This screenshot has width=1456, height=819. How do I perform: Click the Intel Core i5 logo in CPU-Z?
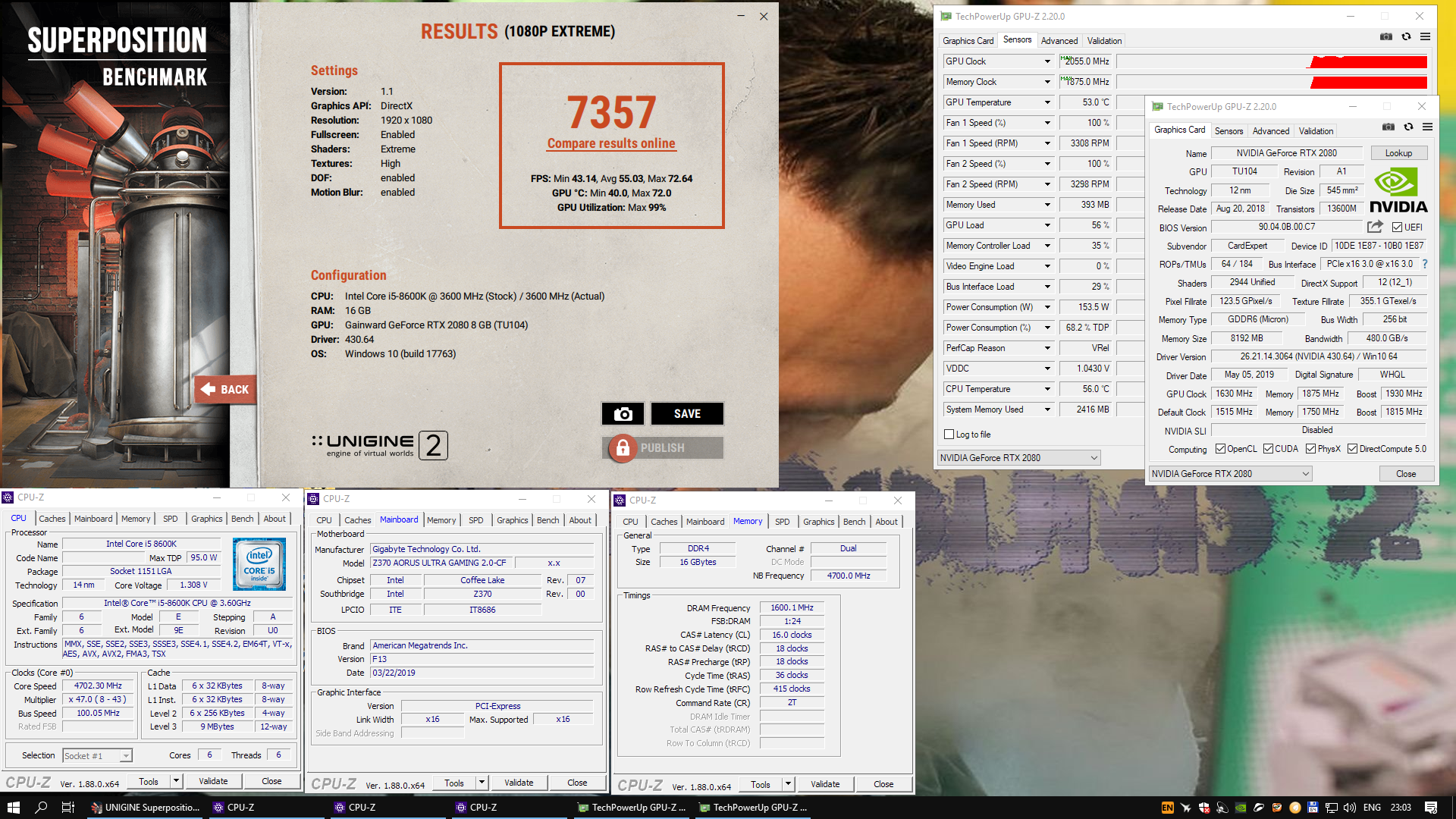point(259,564)
